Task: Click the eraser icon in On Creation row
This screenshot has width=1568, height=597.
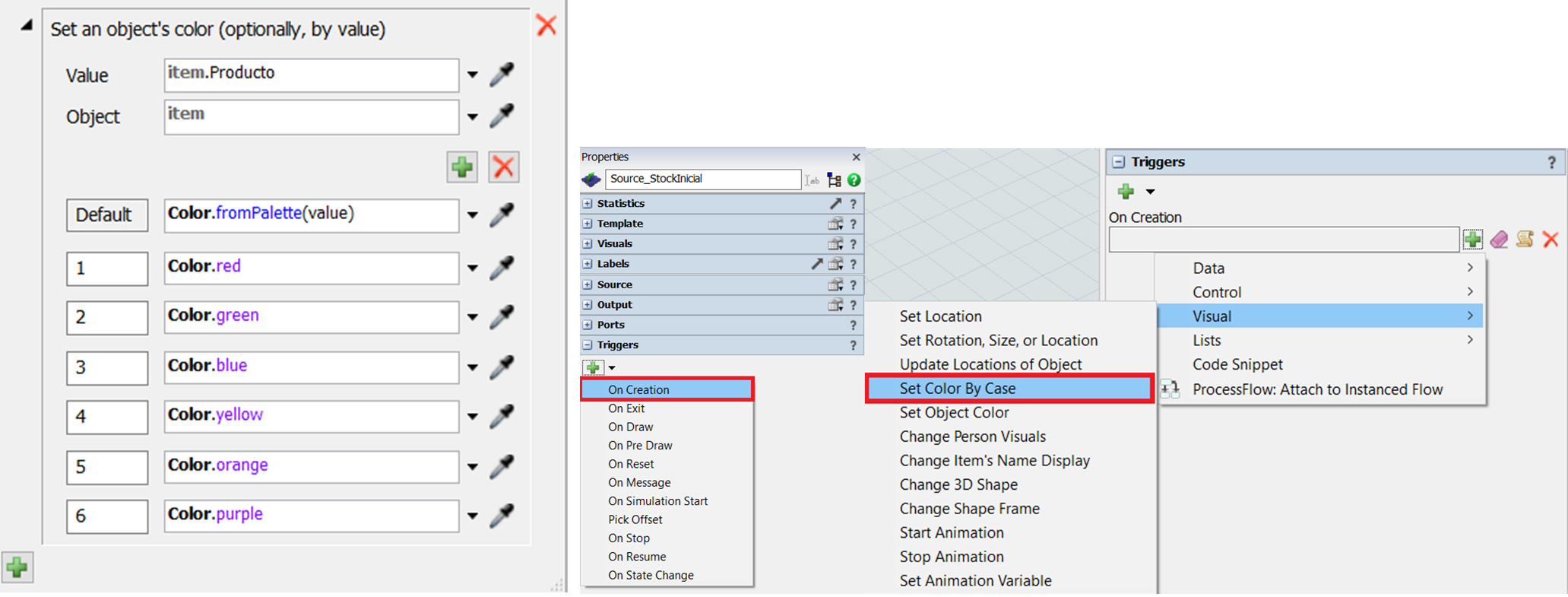Action: 1498,240
